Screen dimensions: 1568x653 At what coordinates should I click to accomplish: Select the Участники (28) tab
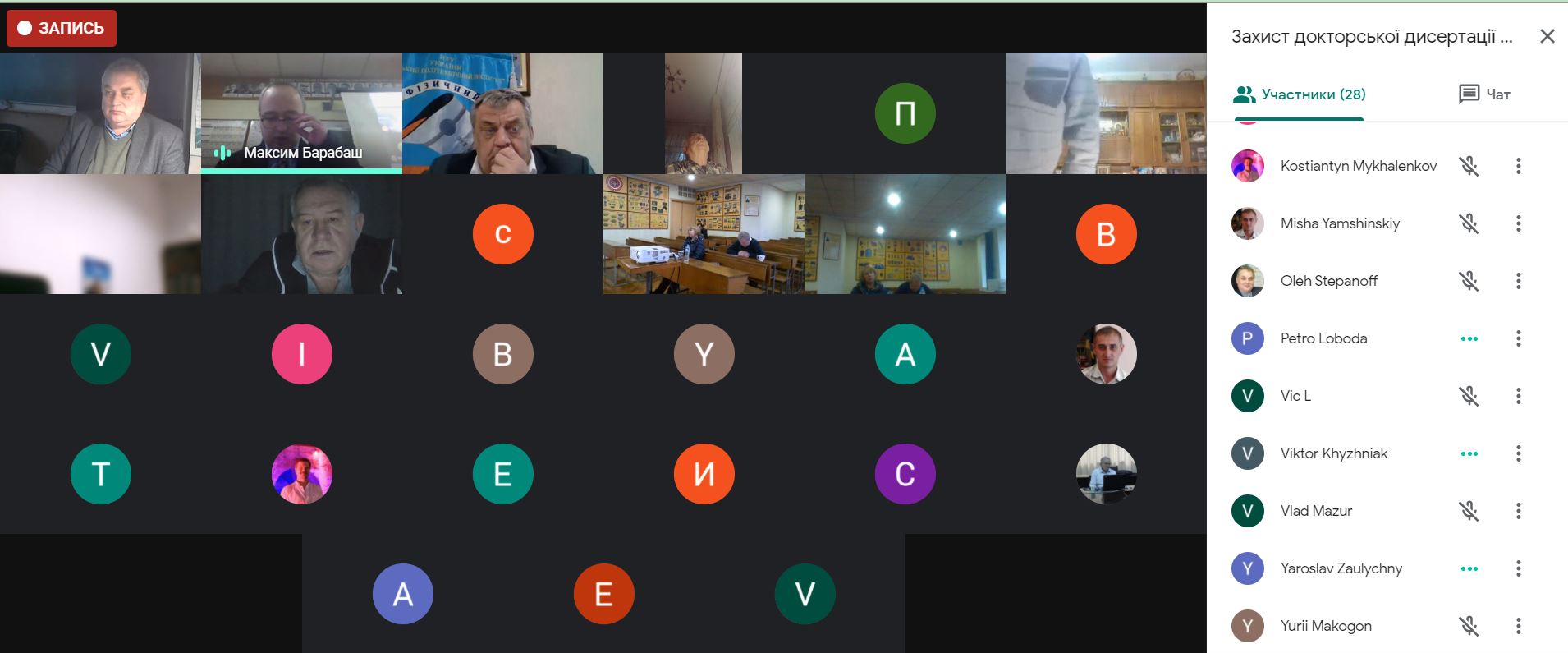[x=1299, y=94]
